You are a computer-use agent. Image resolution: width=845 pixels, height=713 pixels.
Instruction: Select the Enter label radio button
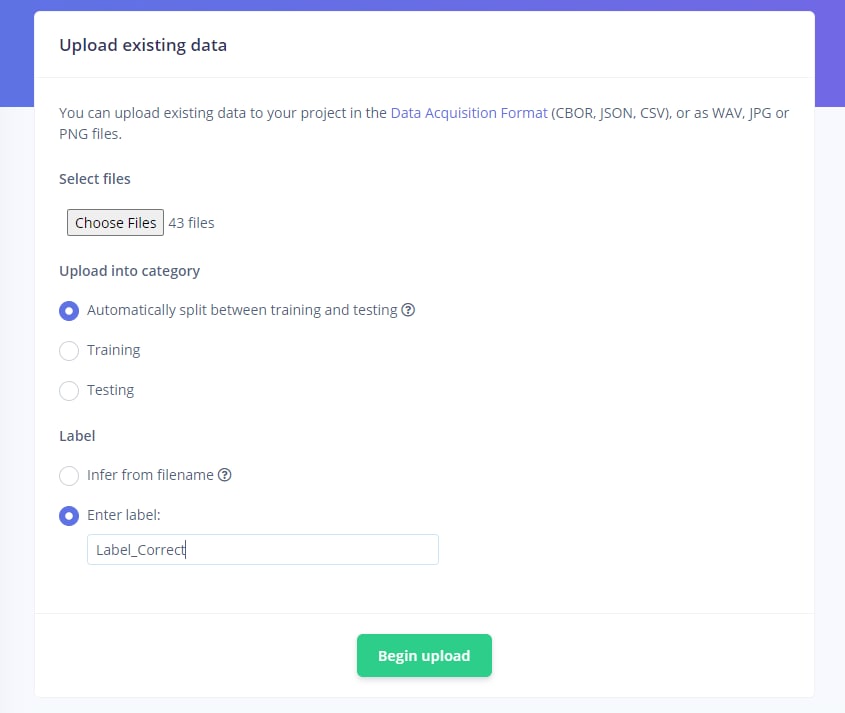click(x=69, y=516)
